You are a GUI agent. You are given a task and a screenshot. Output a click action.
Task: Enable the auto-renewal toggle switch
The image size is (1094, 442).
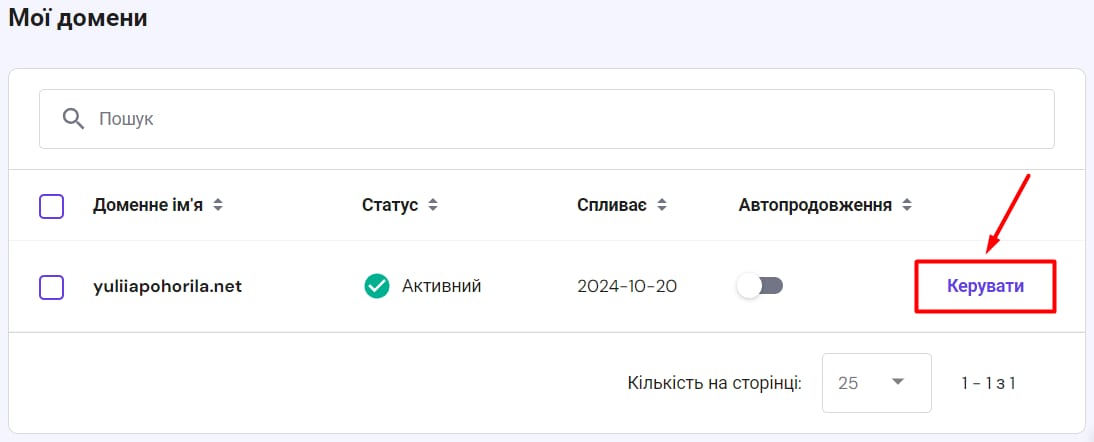click(760, 286)
